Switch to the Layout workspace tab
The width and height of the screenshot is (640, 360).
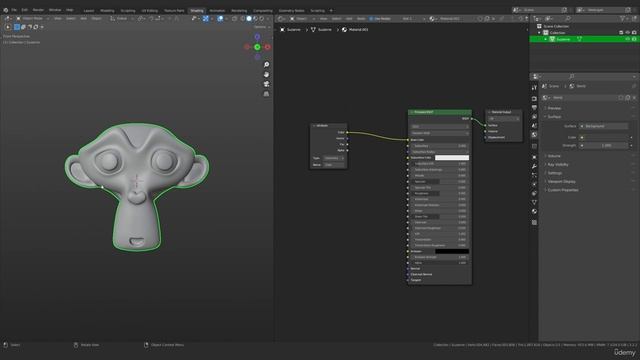coord(89,11)
